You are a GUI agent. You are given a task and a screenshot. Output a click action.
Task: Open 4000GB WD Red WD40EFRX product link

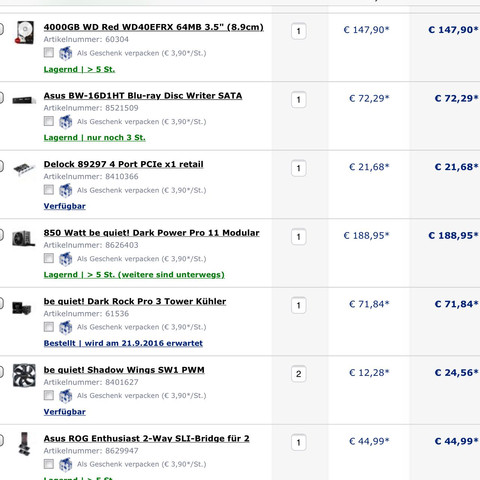[153, 27]
